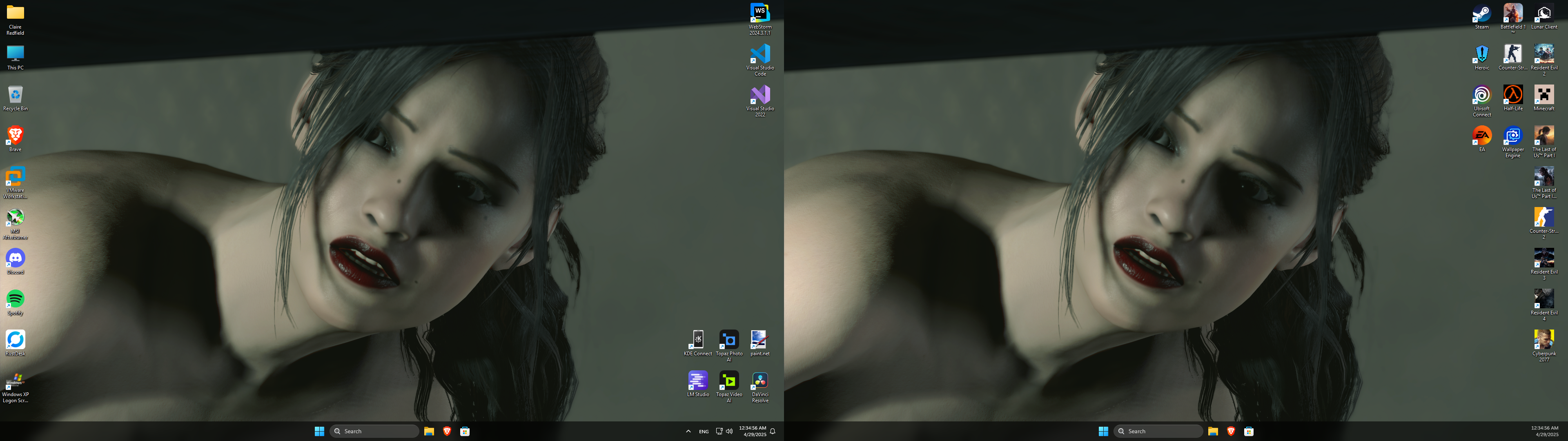This screenshot has width=1568, height=441.
Task: Select VMware Workstation shortcut
Action: [x=15, y=183]
